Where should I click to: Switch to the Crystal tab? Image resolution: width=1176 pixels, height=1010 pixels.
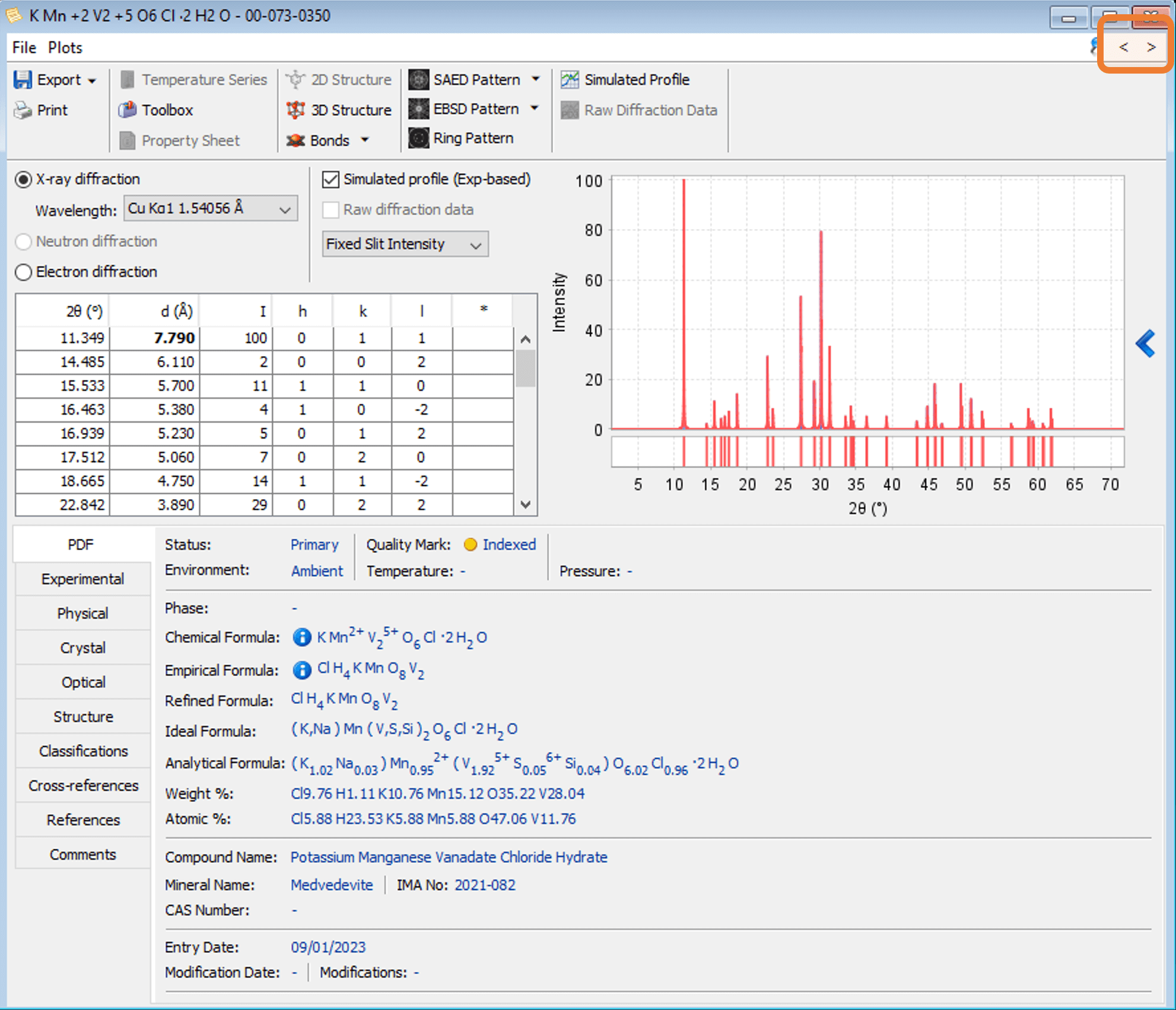pos(83,648)
